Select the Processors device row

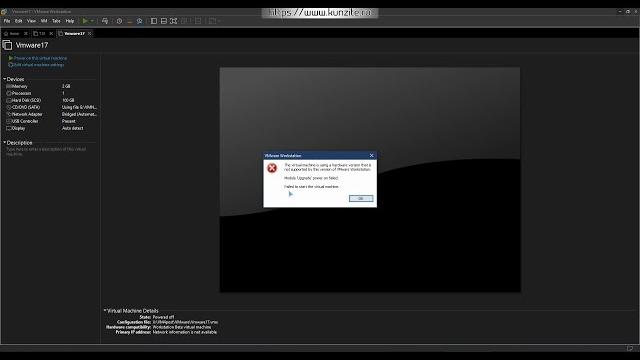(x=51, y=93)
